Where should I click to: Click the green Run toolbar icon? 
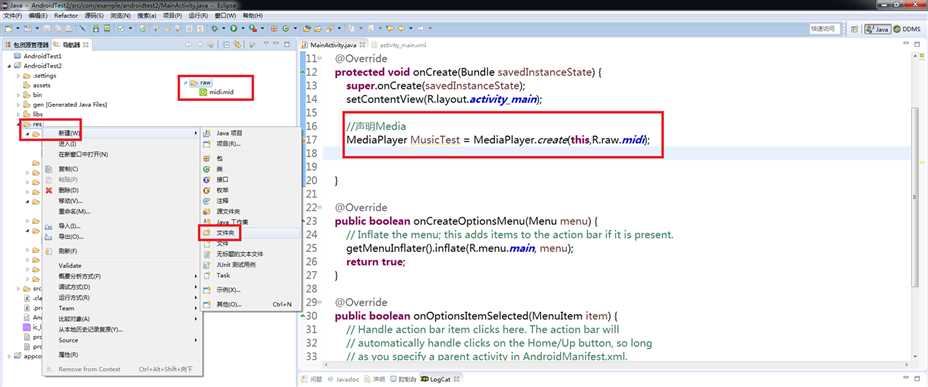tap(234, 28)
